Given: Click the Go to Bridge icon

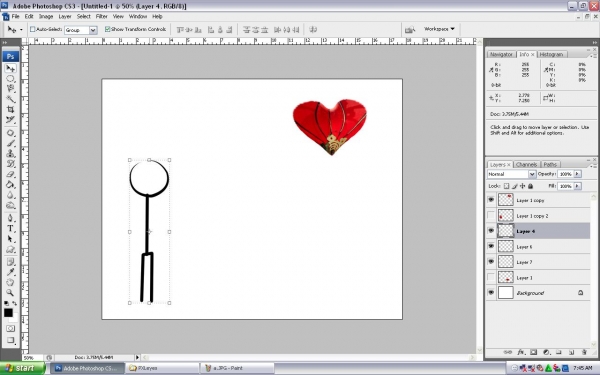Looking at the screenshot, I should (410, 29).
